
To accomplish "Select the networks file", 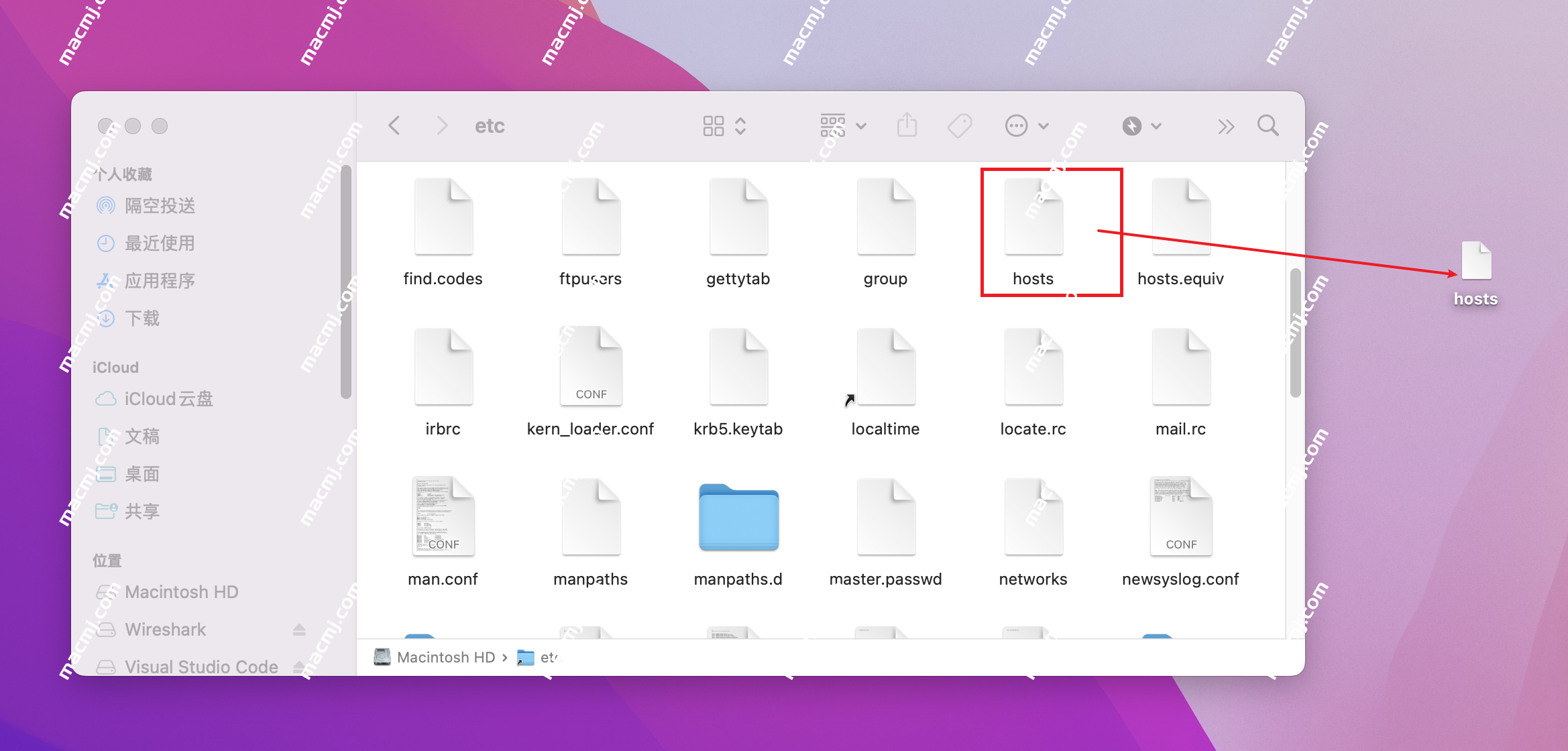I will [1033, 532].
